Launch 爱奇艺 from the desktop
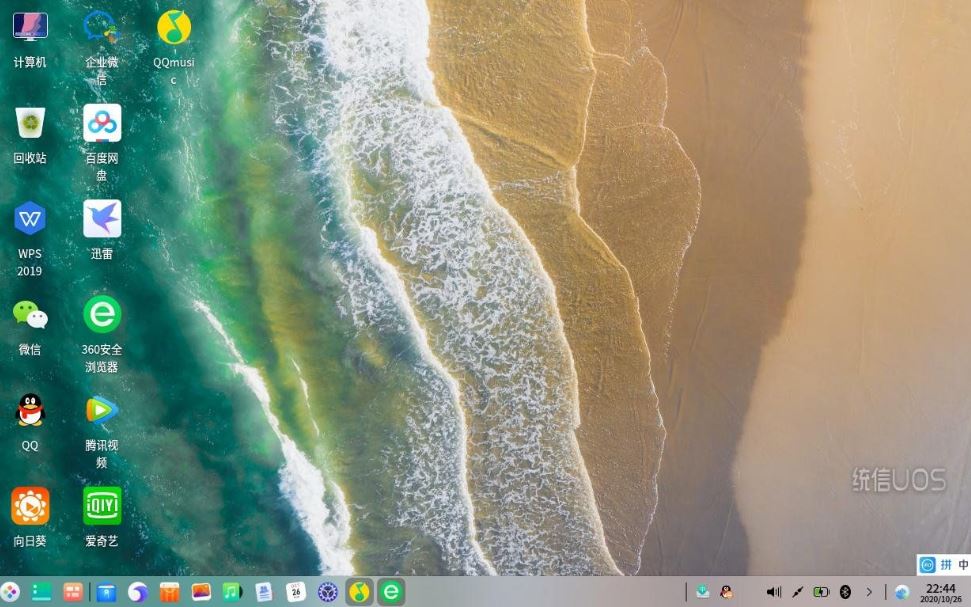The height and width of the screenshot is (607, 971). pyautogui.click(x=102, y=506)
